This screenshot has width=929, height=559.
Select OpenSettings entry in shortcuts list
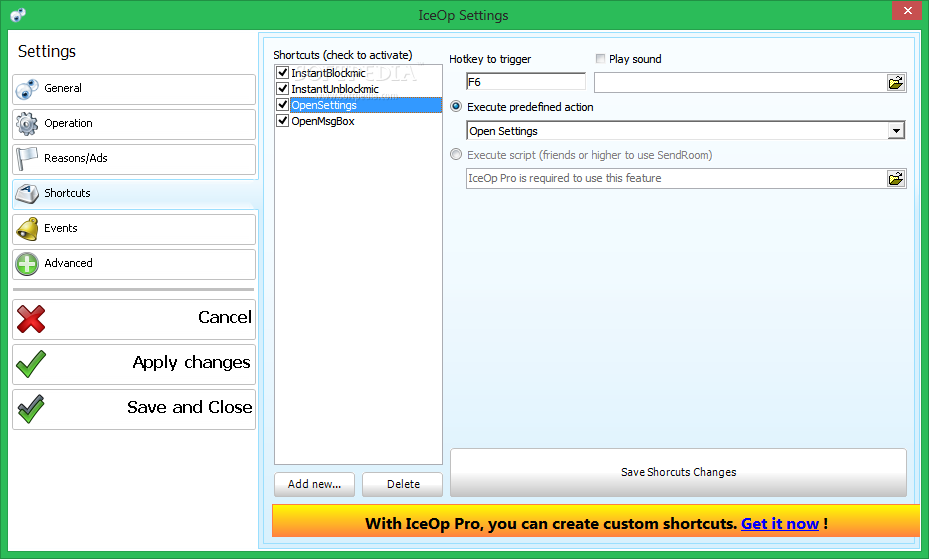pyautogui.click(x=366, y=105)
